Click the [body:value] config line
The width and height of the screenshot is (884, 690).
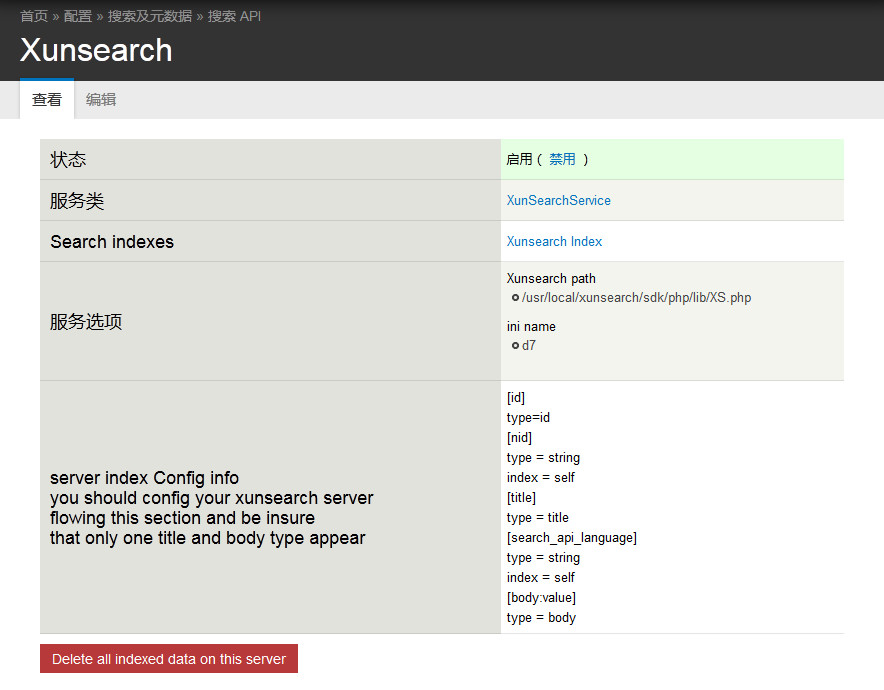[x=541, y=598]
